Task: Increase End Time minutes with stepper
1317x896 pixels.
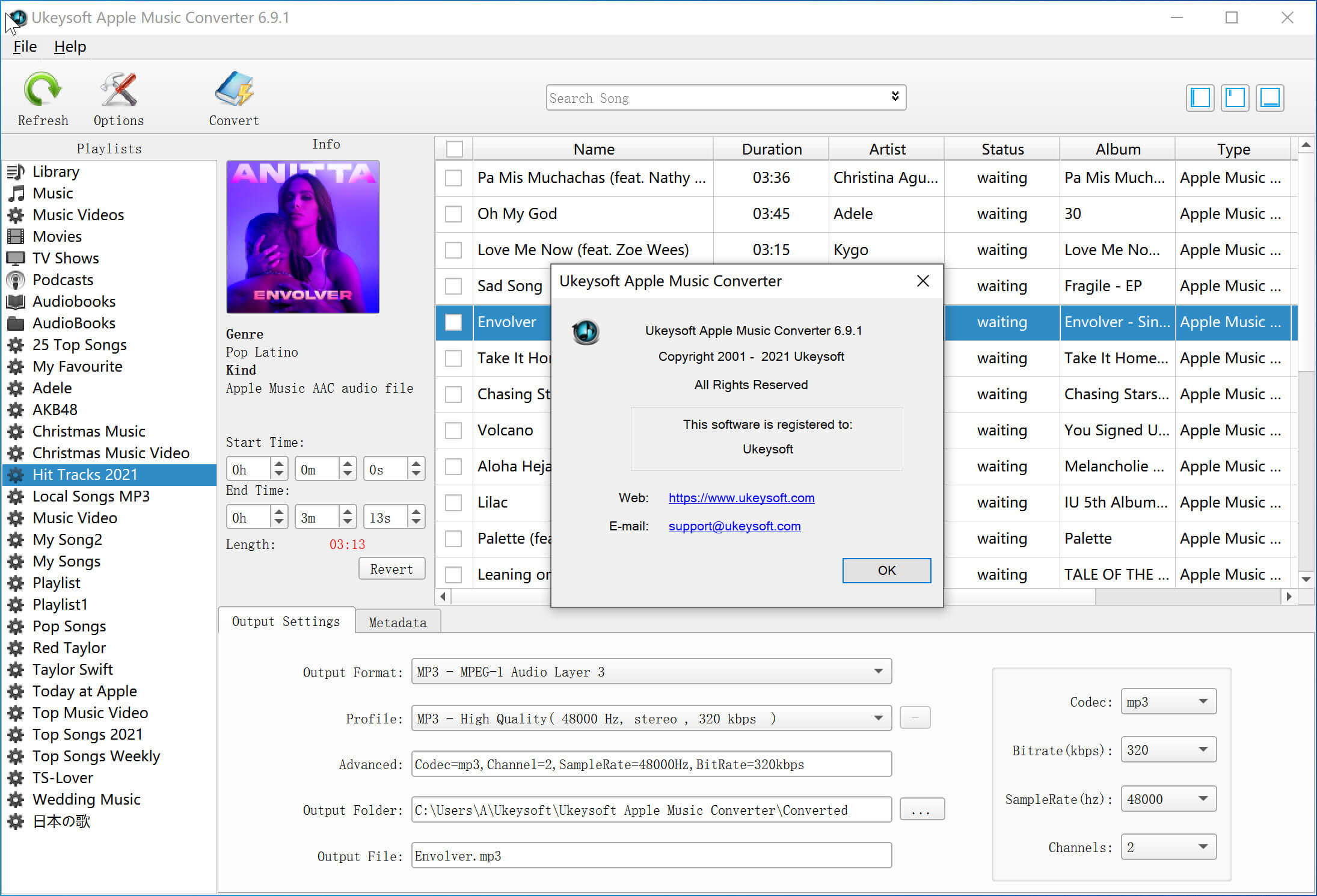Action: coord(347,512)
